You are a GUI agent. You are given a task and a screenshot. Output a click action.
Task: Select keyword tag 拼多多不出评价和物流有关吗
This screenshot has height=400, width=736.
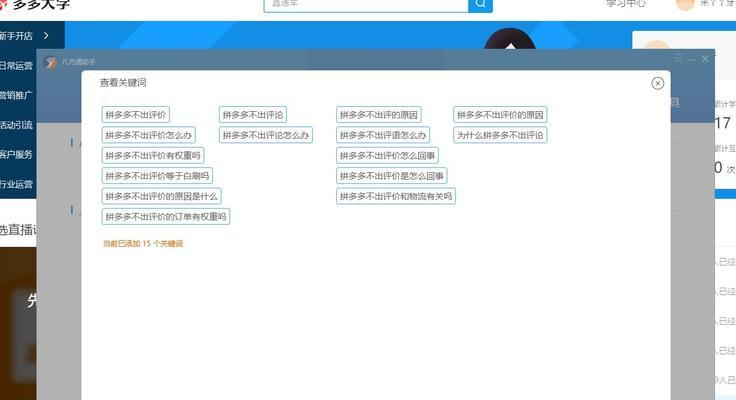tap(396, 196)
